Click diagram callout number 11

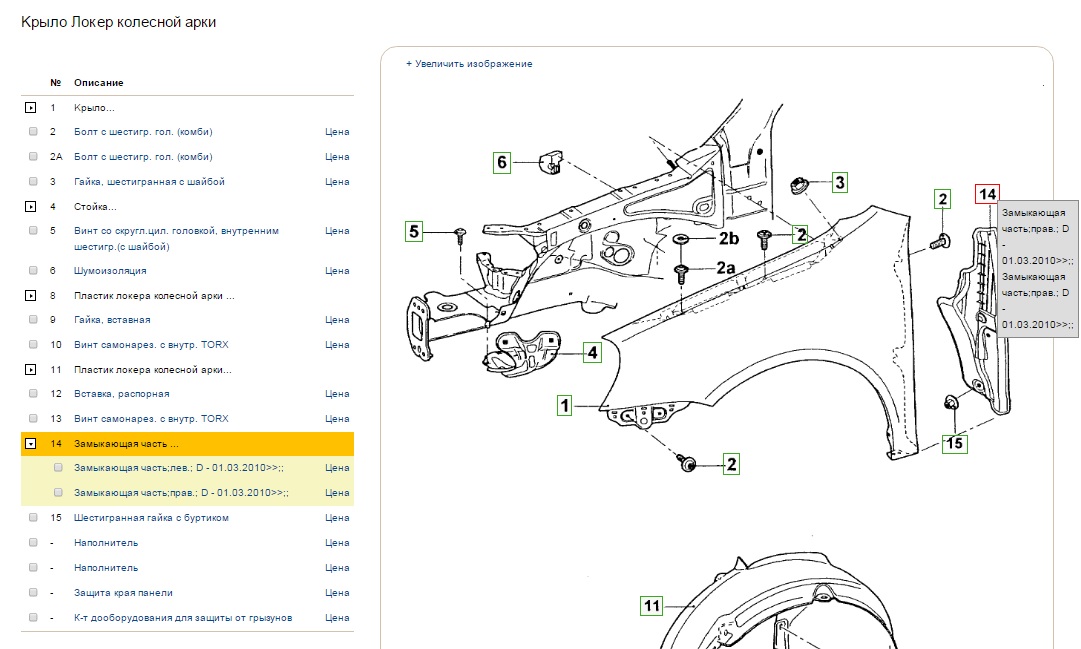pyautogui.click(x=651, y=606)
